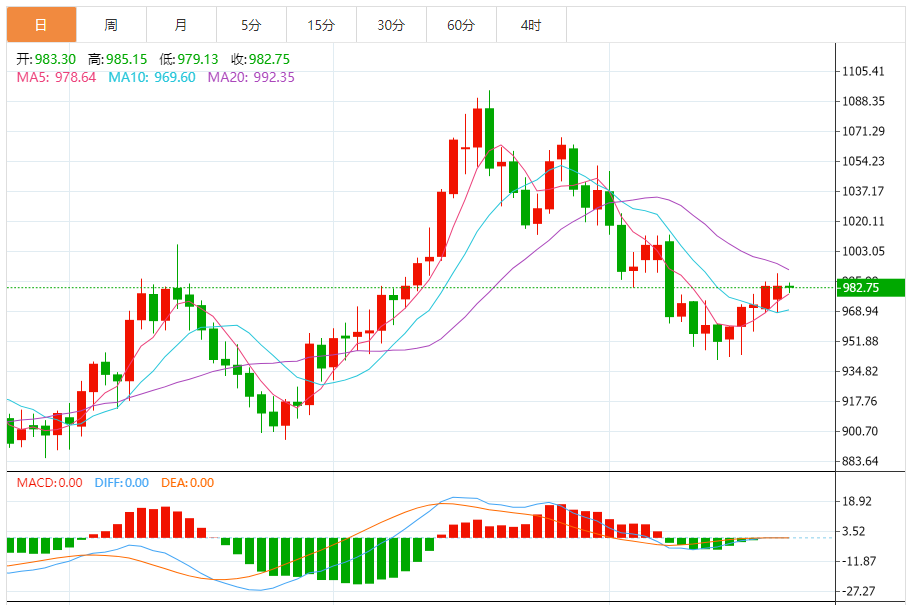Screen dimensions: 909x605
Task: Open the 60分 interval tab
Action: tap(461, 25)
